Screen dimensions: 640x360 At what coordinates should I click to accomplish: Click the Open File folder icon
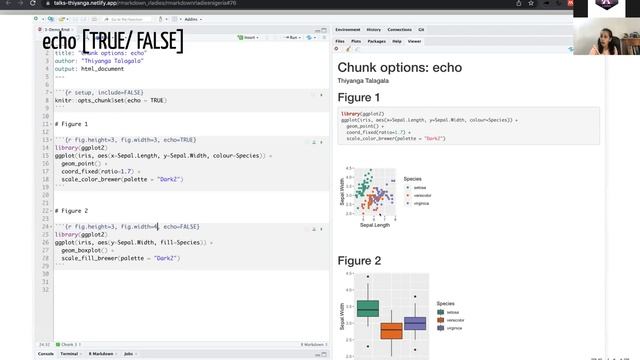tap(62, 19)
